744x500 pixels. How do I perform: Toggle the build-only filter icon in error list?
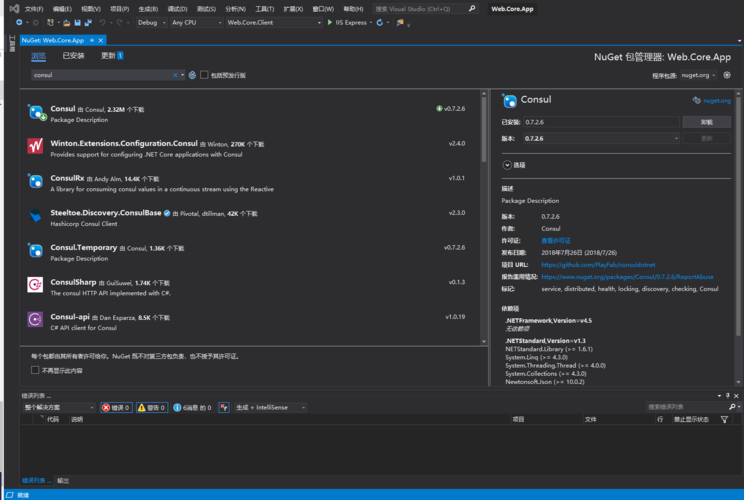224,407
